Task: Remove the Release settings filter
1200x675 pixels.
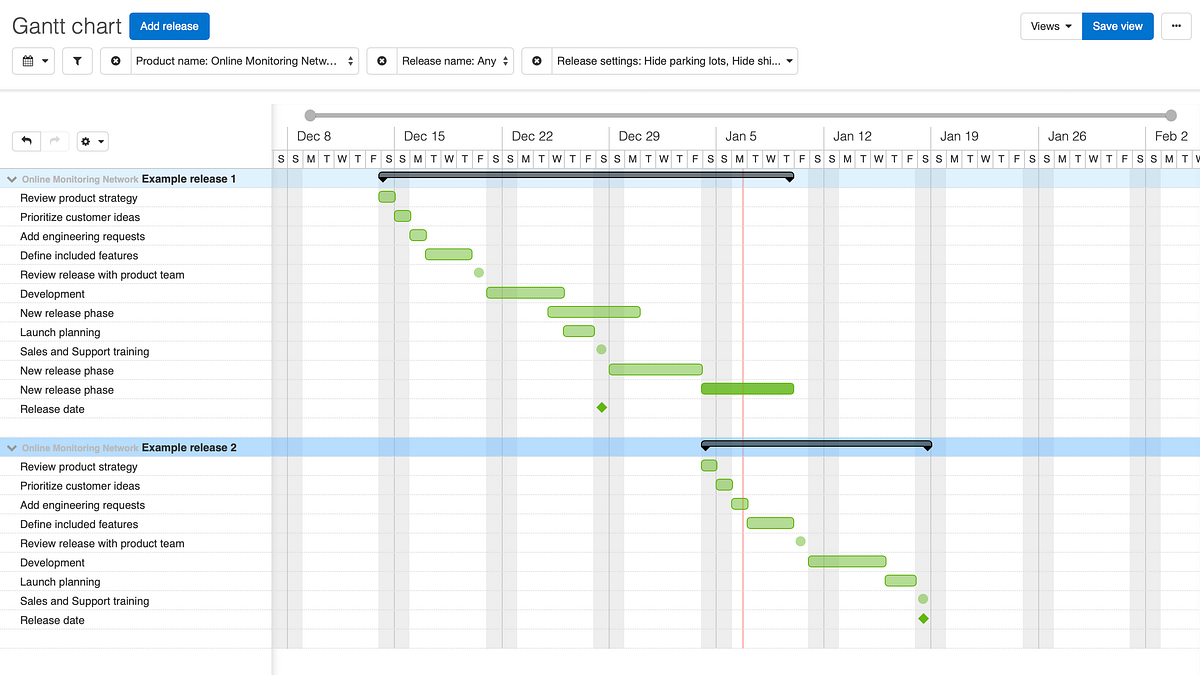Action: point(537,61)
